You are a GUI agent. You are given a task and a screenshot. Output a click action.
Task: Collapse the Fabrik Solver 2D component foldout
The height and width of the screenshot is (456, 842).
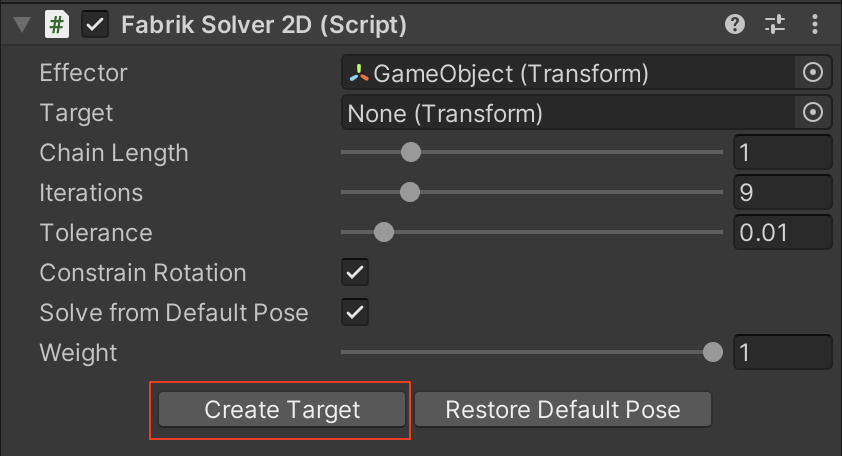click(x=22, y=25)
